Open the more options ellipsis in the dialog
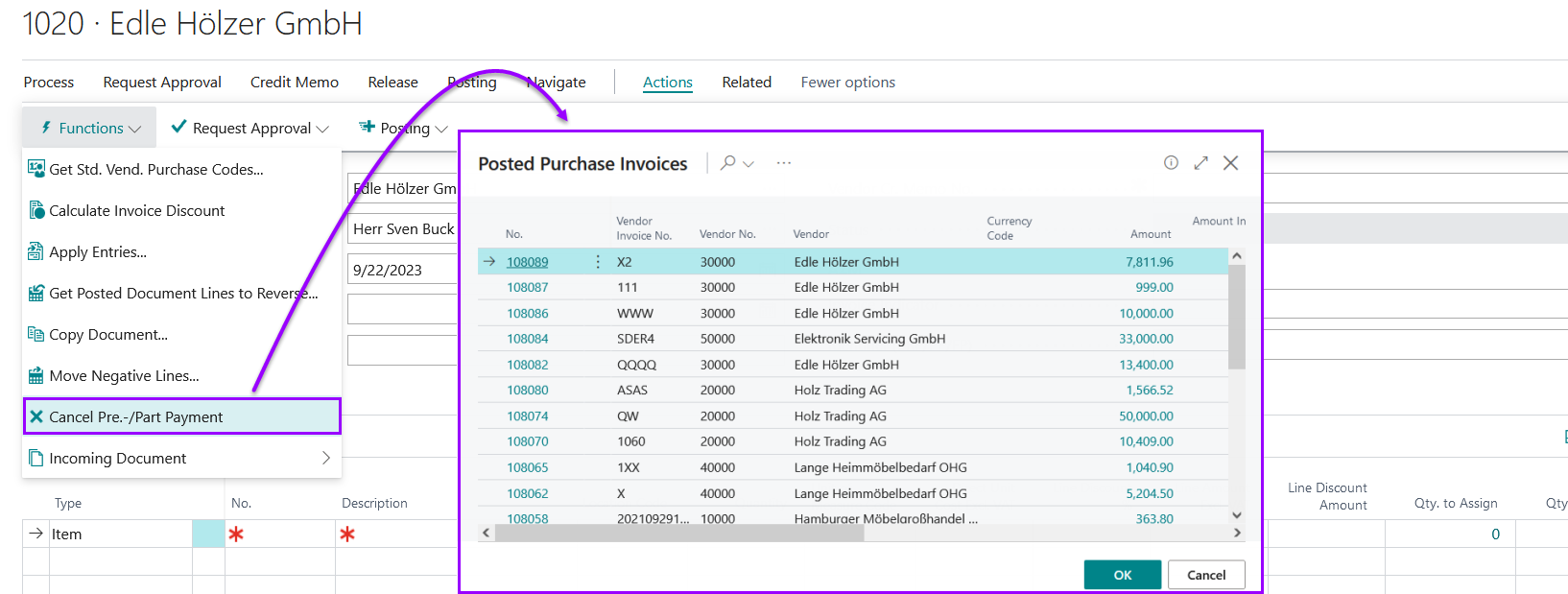1568x594 pixels. (784, 163)
